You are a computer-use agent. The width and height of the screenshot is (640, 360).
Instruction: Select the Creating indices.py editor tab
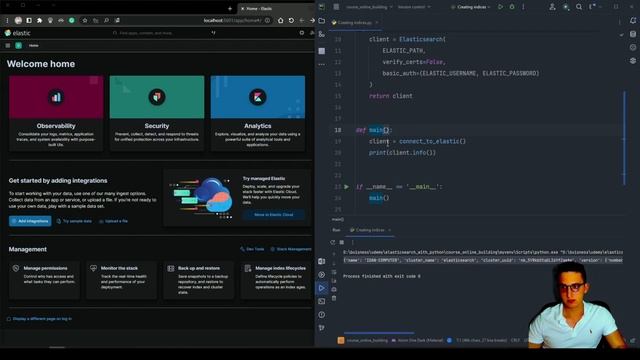click(x=354, y=22)
